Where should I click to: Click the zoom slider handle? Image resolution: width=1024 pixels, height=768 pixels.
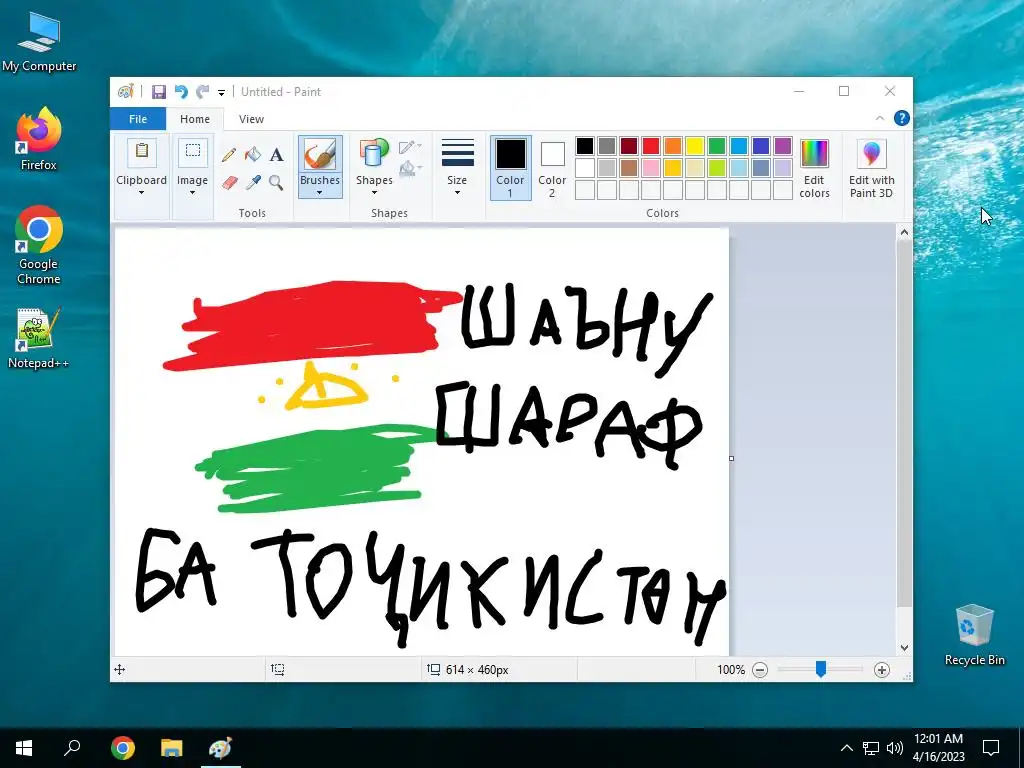pos(821,669)
